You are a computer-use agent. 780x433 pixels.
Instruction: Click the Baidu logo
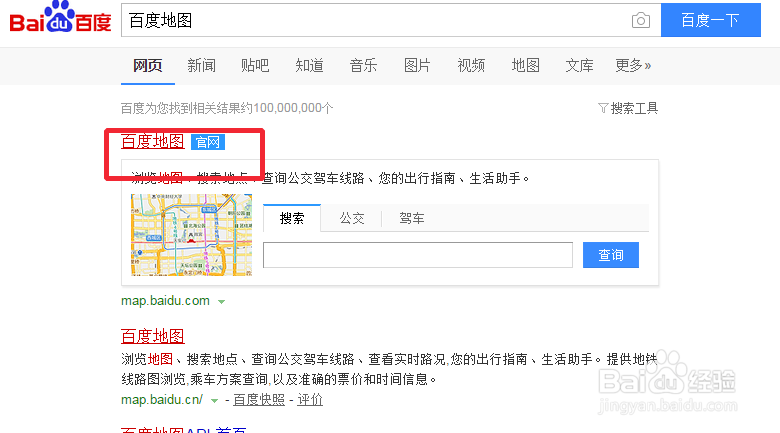coord(60,17)
